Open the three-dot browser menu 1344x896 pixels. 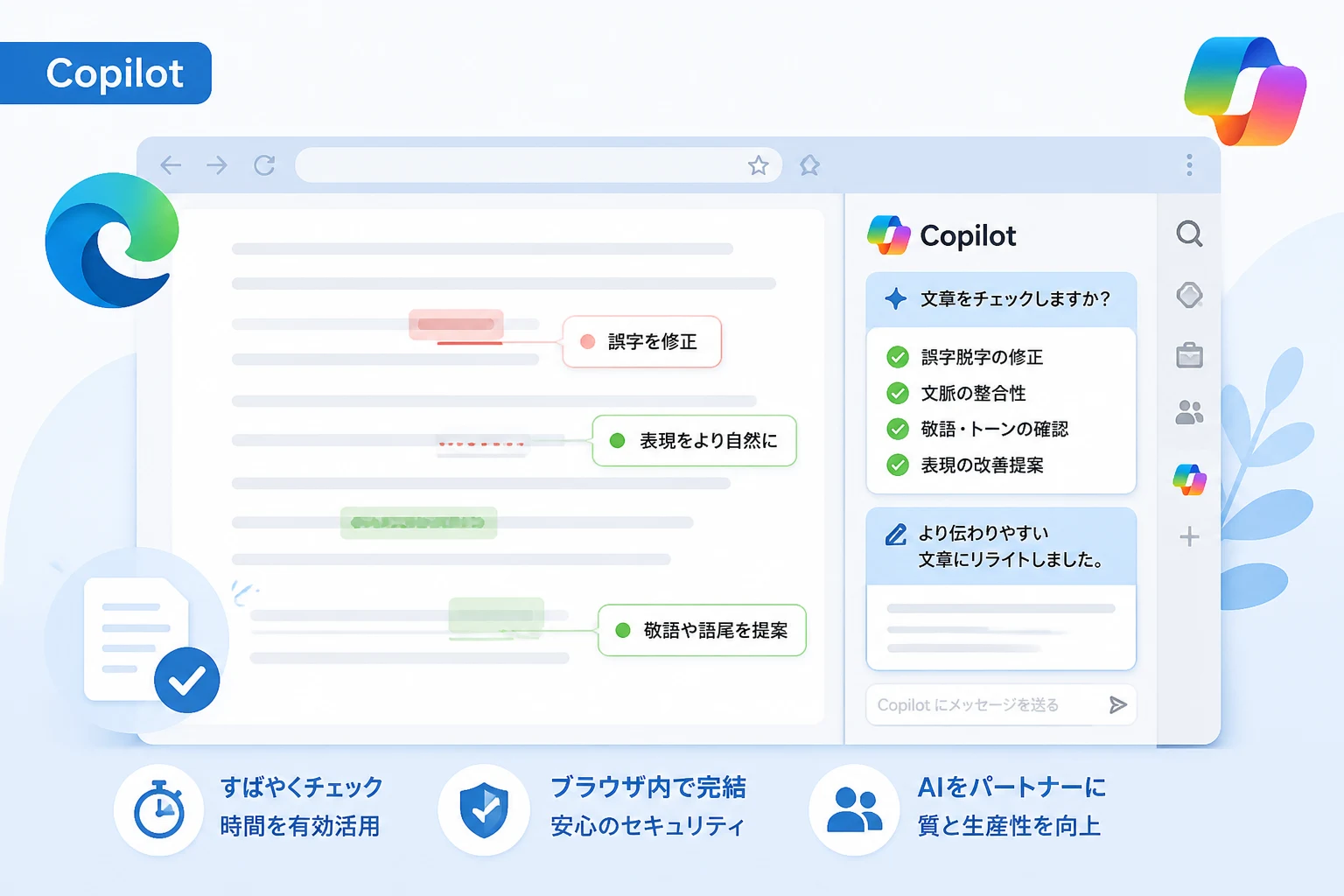1189,165
